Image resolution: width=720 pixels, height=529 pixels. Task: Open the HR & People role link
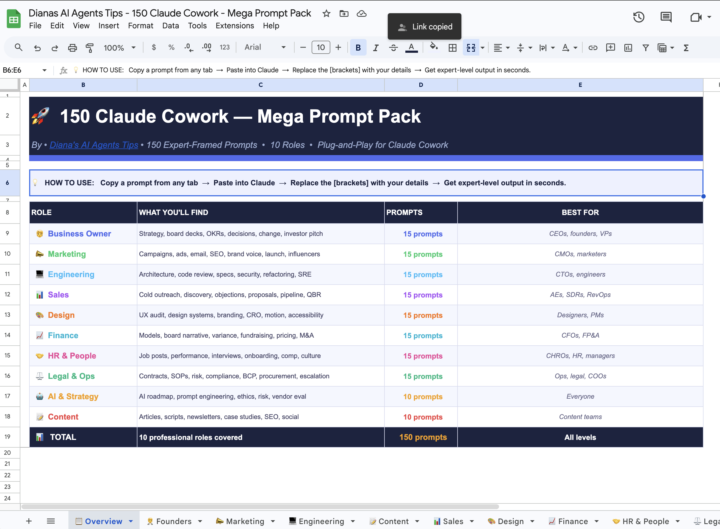pyautogui.click(x=72, y=356)
